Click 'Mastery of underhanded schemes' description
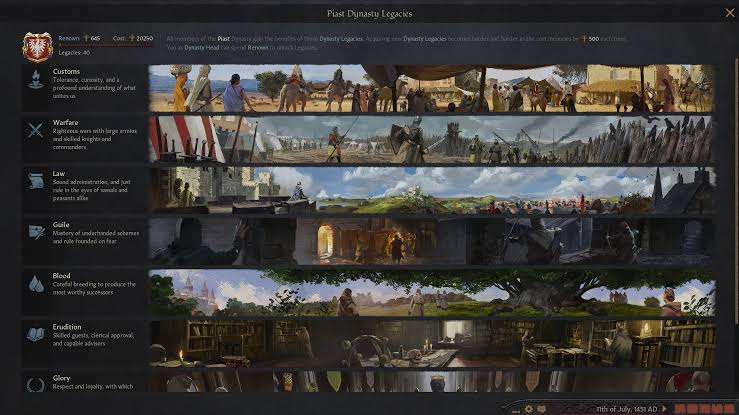The height and width of the screenshot is (415, 739). (x=96, y=237)
